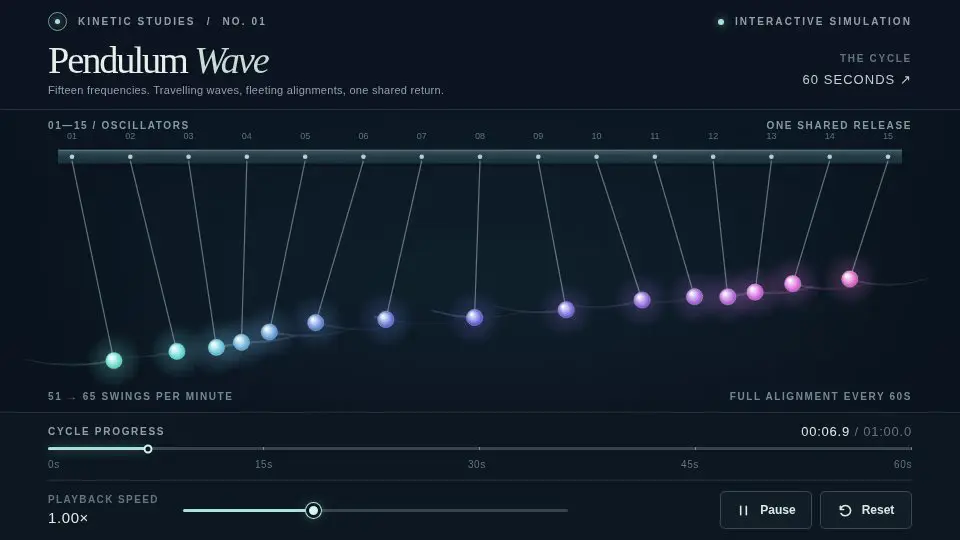Click the 60 SECONDS cycle link

856,80
